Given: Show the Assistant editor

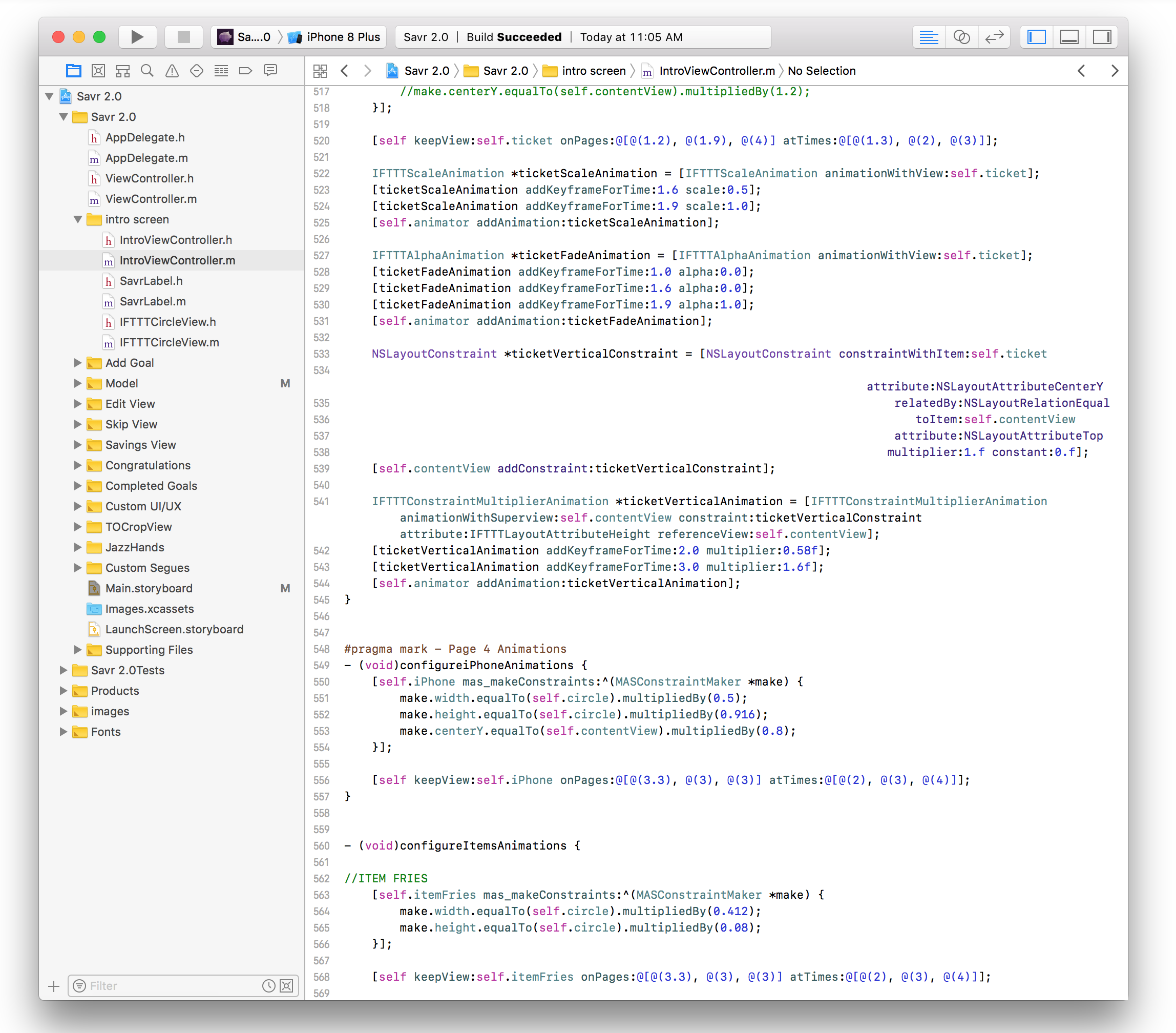Looking at the screenshot, I should (961, 37).
